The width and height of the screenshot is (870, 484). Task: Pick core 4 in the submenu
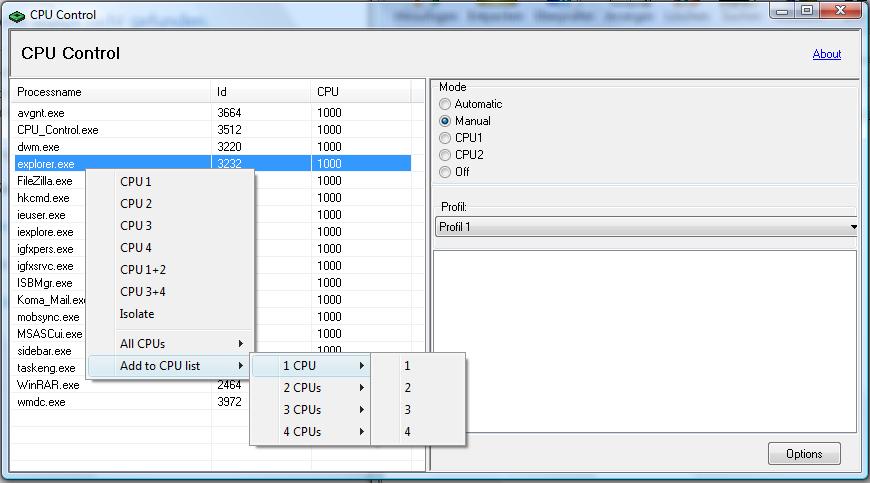(418, 431)
